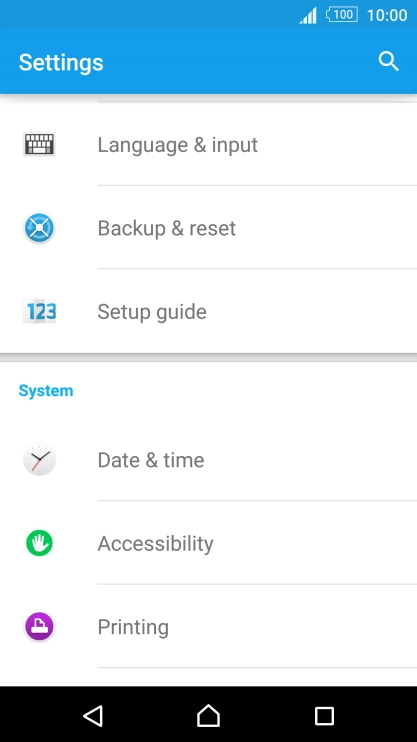
Task: Tap the battery indicator in status bar
Action: [x=342, y=15]
